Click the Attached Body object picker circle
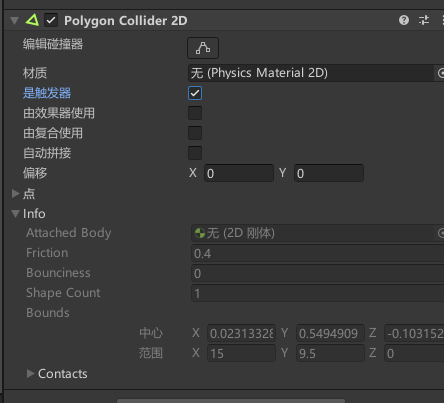 [x=441, y=233]
